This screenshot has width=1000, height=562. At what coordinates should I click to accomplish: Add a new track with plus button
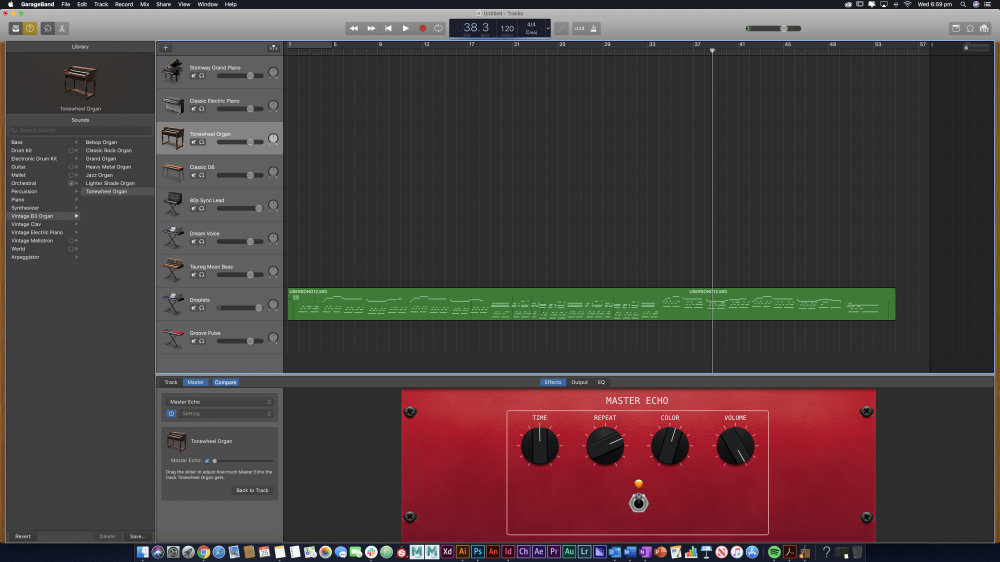pyautogui.click(x=166, y=48)
